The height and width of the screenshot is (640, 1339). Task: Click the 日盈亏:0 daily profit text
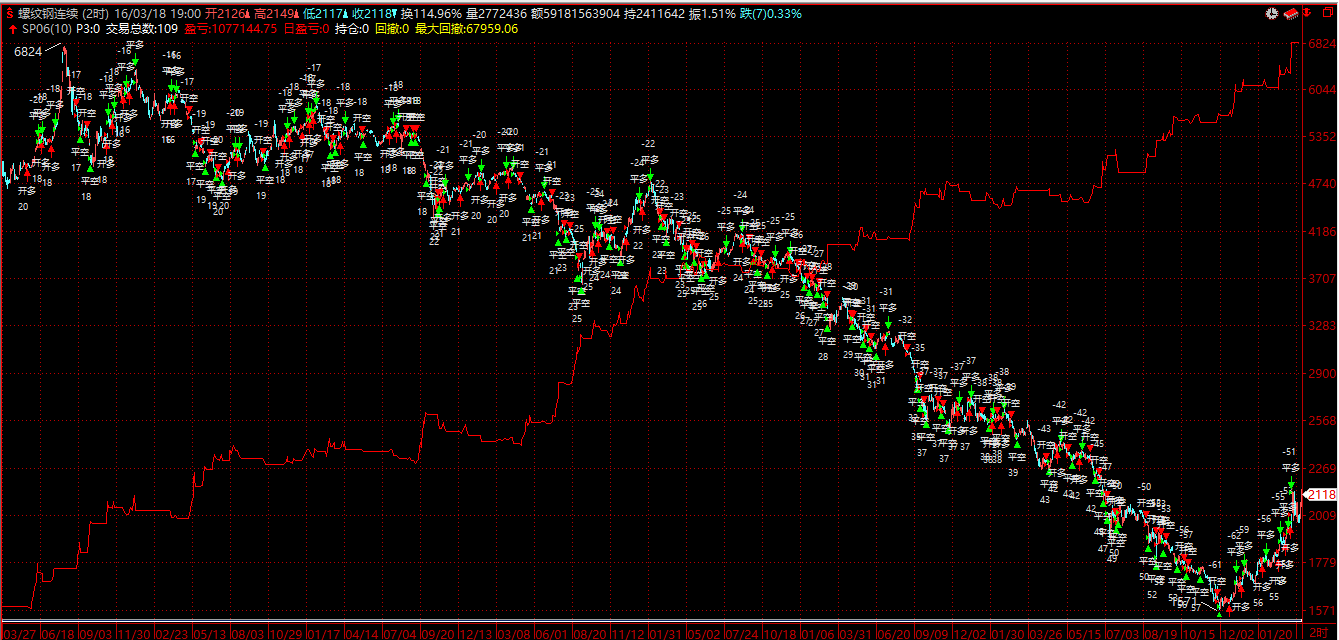(x=306, y=29)
